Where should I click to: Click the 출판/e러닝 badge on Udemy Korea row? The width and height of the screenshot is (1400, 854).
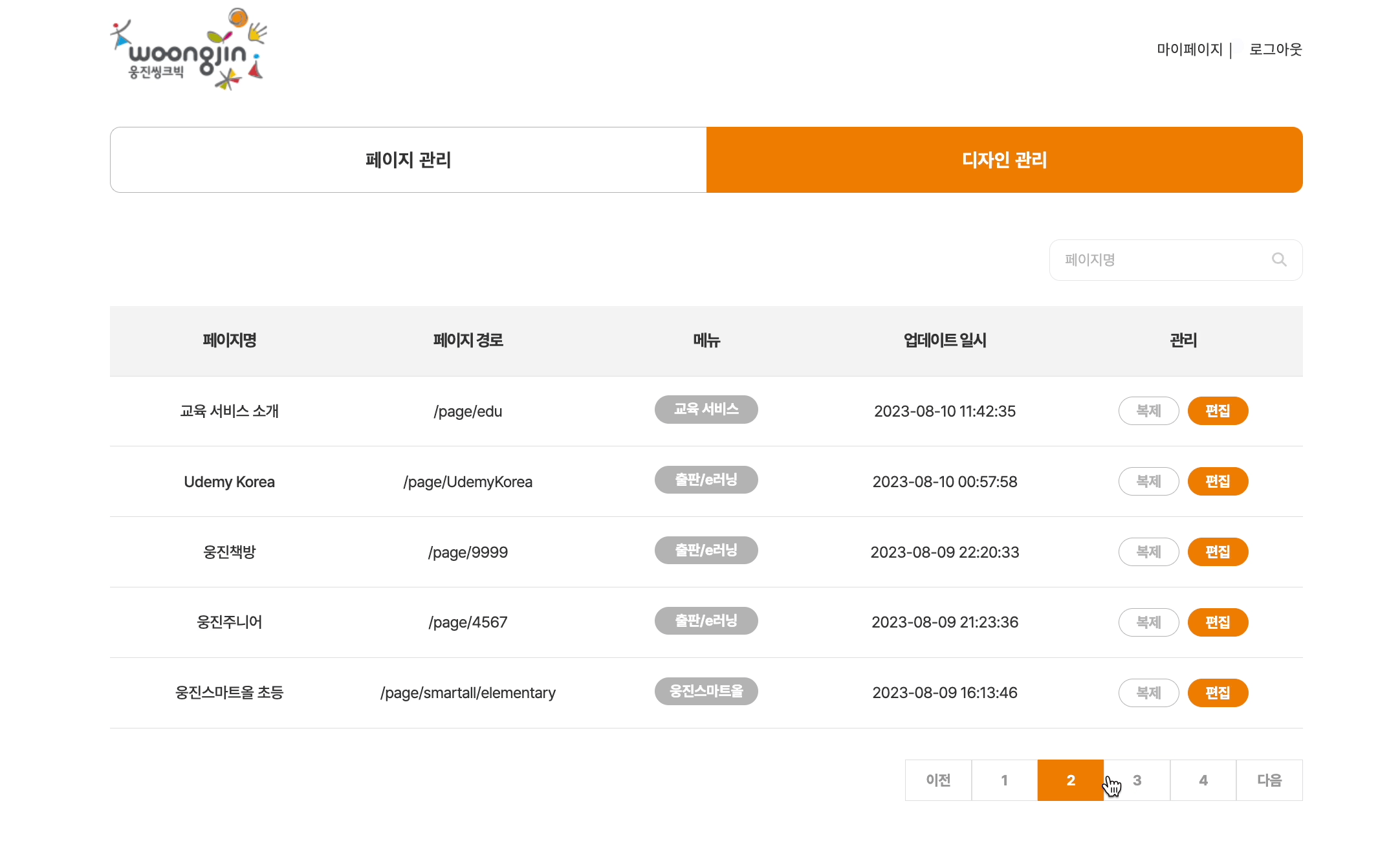(706, 479)
